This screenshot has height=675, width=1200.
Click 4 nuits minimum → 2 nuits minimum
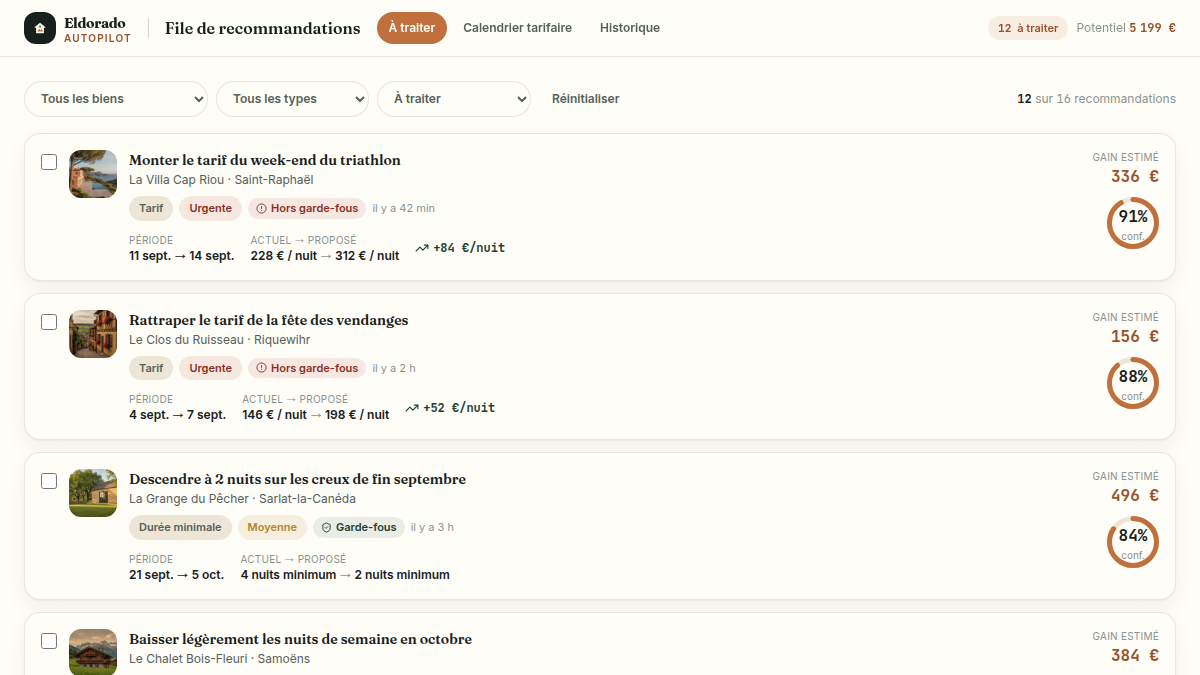click(345, 575)
